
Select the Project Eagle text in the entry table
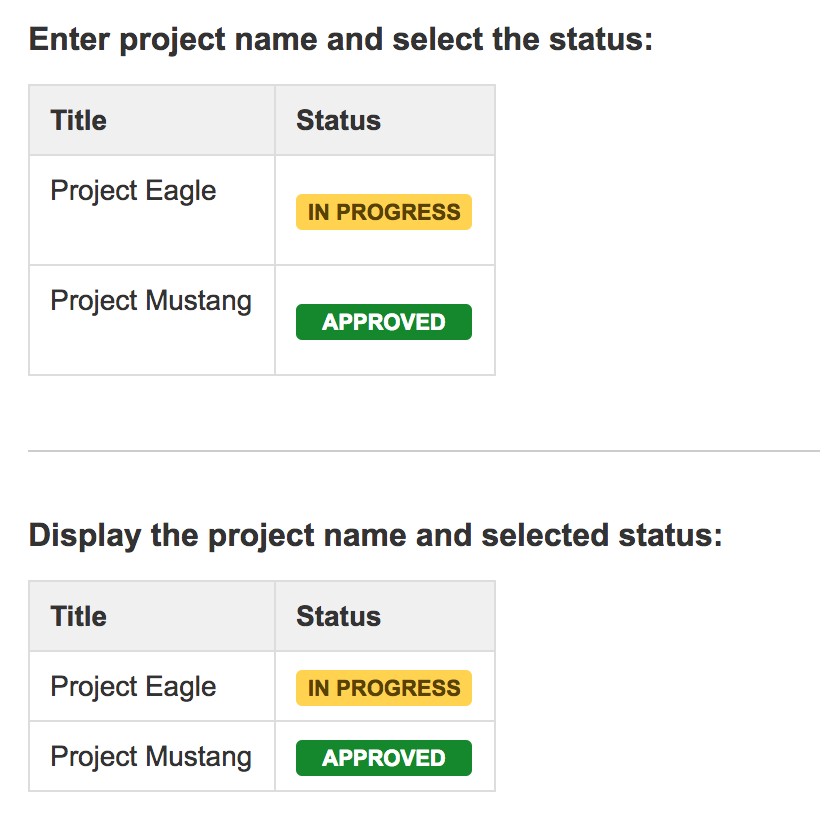point(133,191)
